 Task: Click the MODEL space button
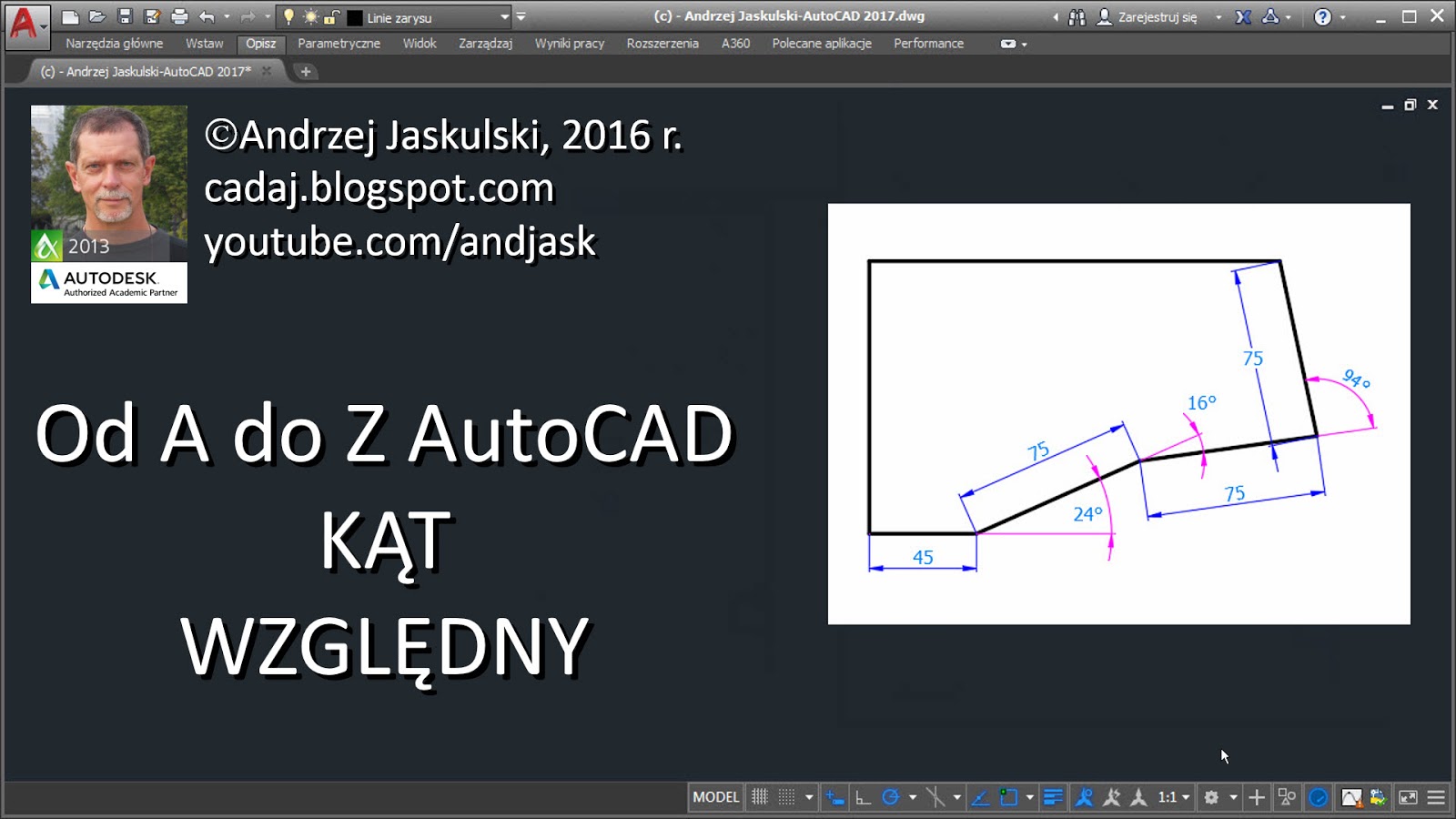716,797
